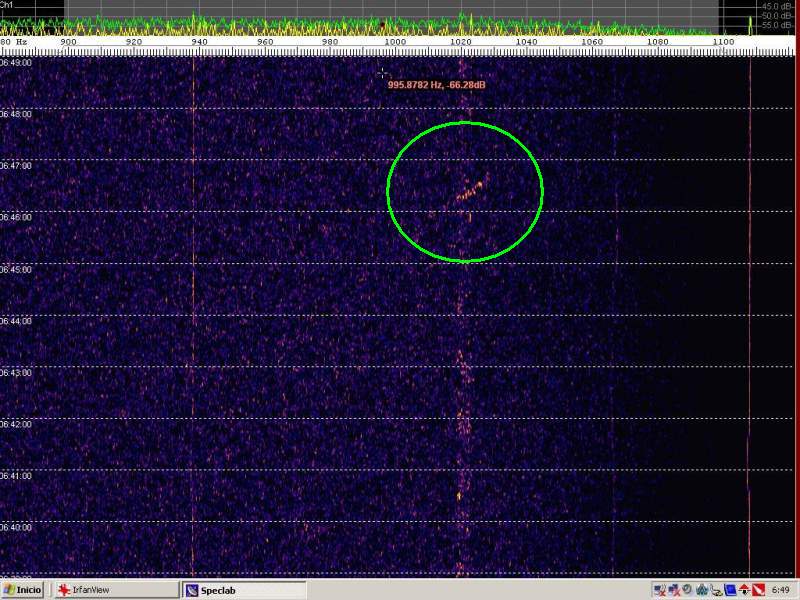Select the 06:42:00 waterfall time marker
This screenshot has width=800, height=600.
pyautogui.click(x=16, y=424)
